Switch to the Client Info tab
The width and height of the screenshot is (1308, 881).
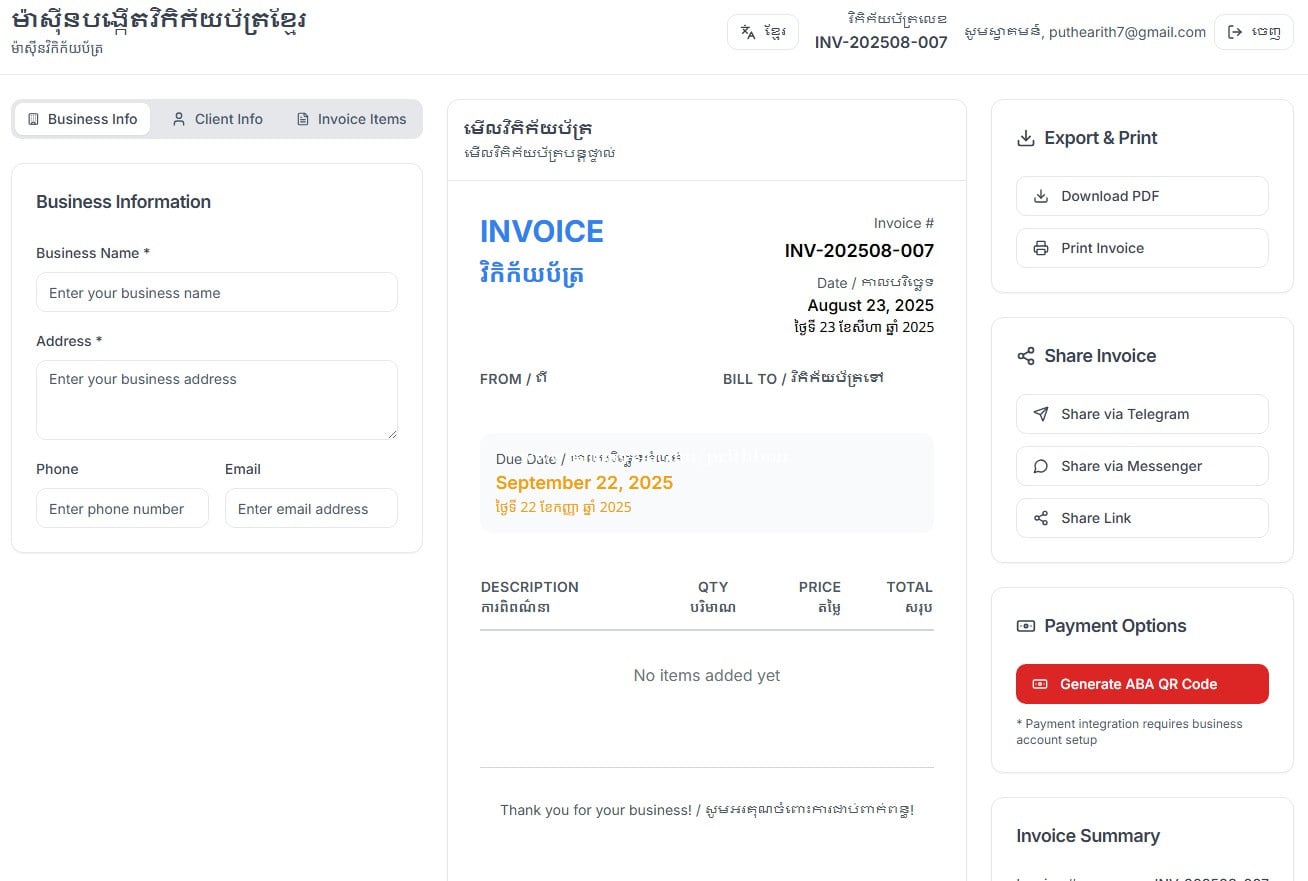(x=217, y=119)
